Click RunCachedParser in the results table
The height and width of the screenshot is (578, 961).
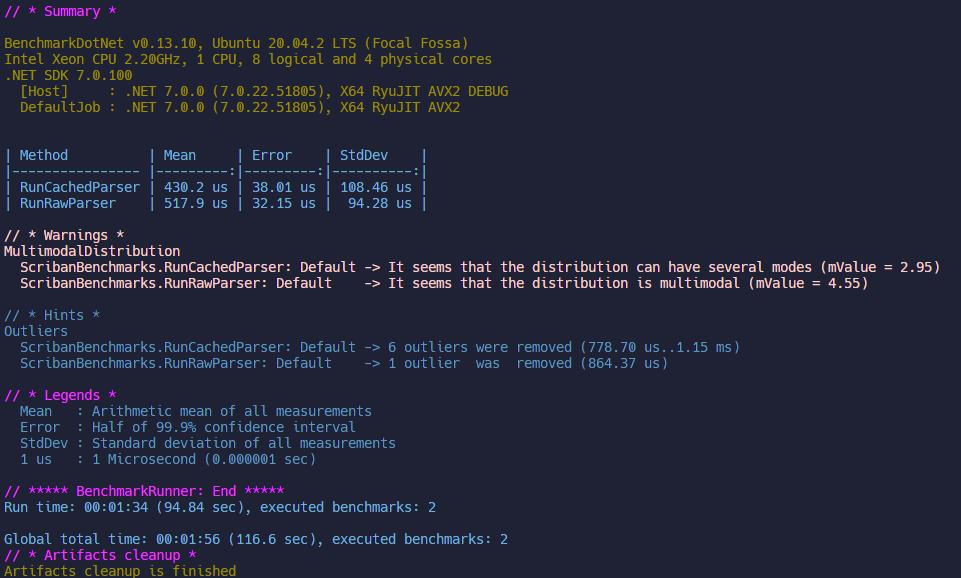click(80, 187)
